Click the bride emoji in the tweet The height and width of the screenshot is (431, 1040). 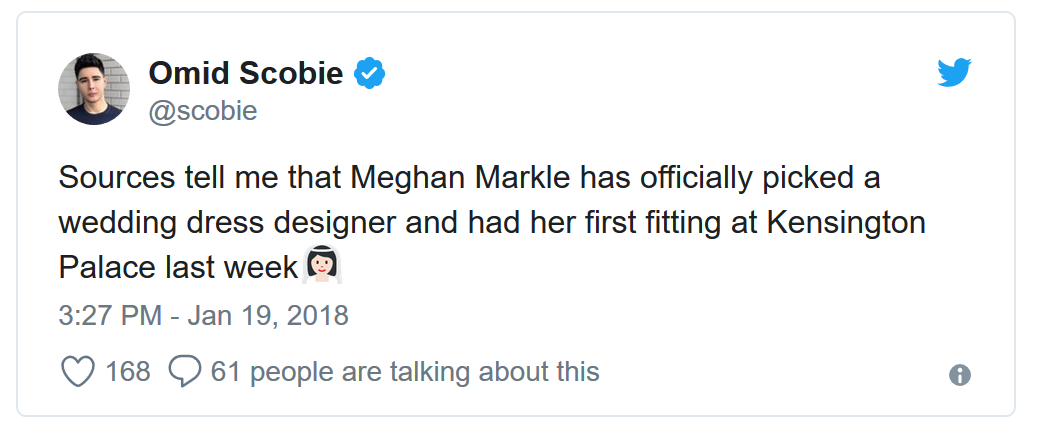pyautogui.click(x=322, y=266)
